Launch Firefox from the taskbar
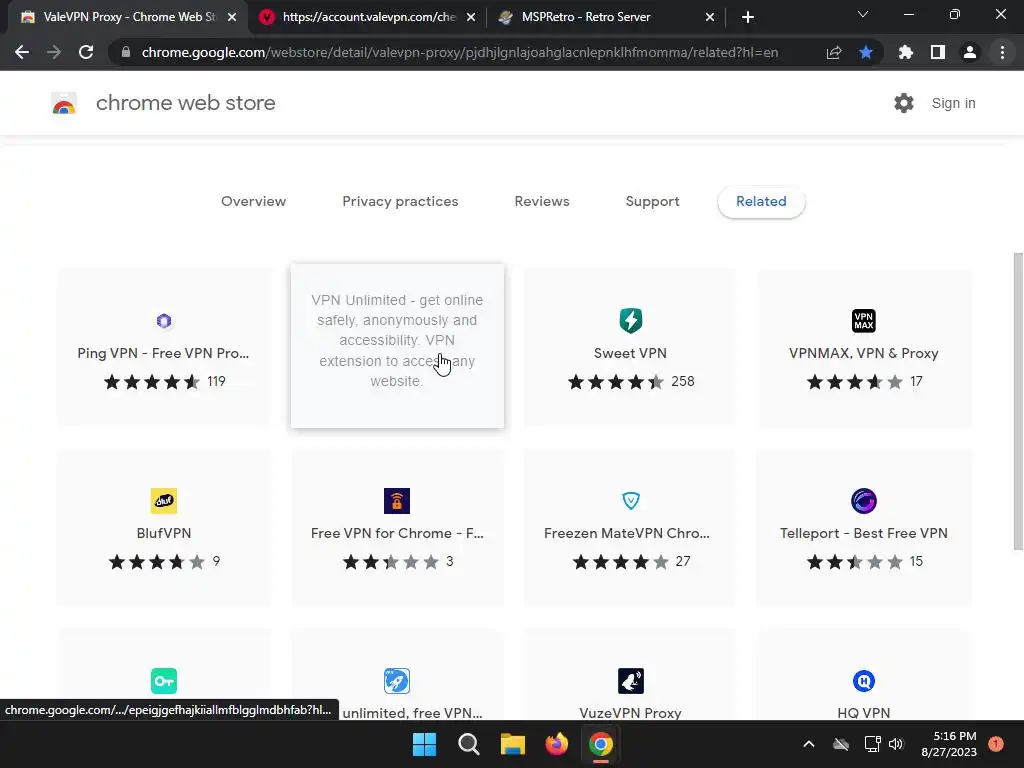 [x=556, y=744]
